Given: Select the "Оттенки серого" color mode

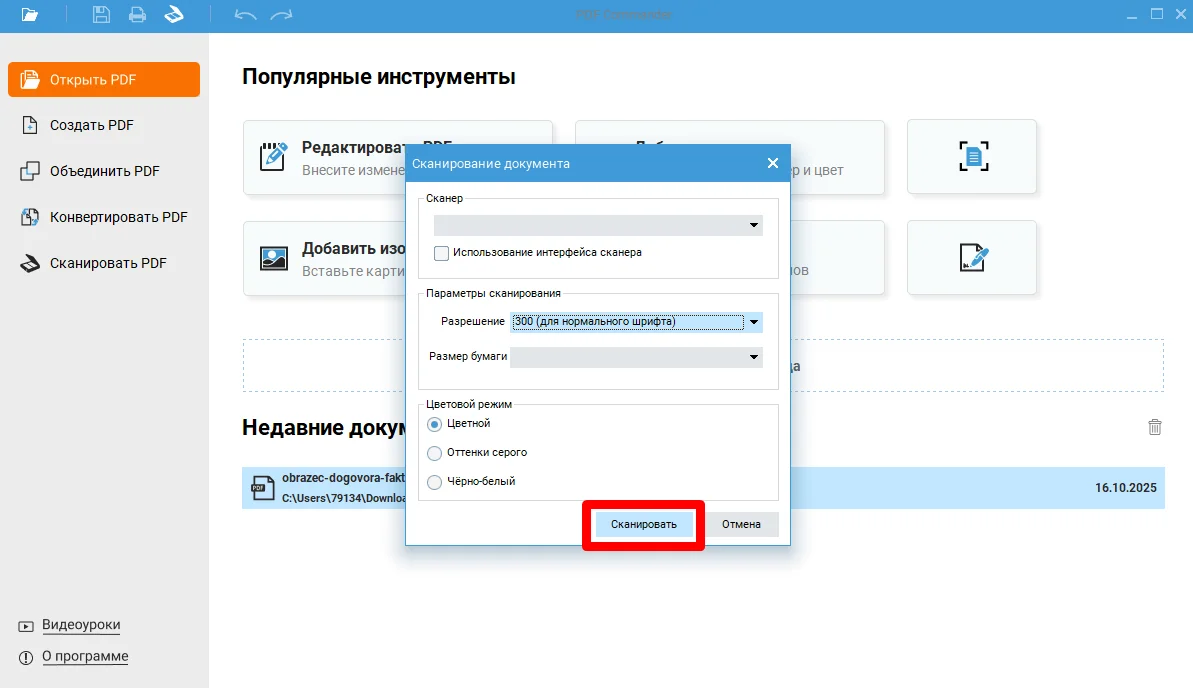Looking at the screenshot, I should (x=434, y=453).
